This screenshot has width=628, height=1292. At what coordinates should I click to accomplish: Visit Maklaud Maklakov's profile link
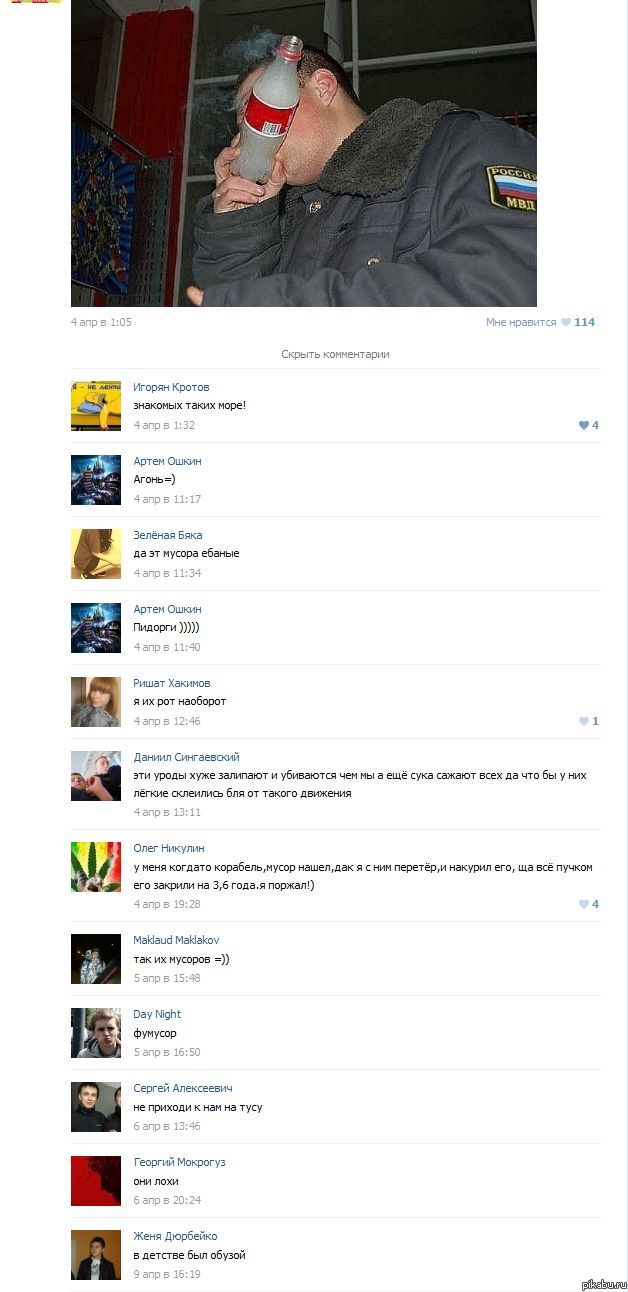point(176,940)
